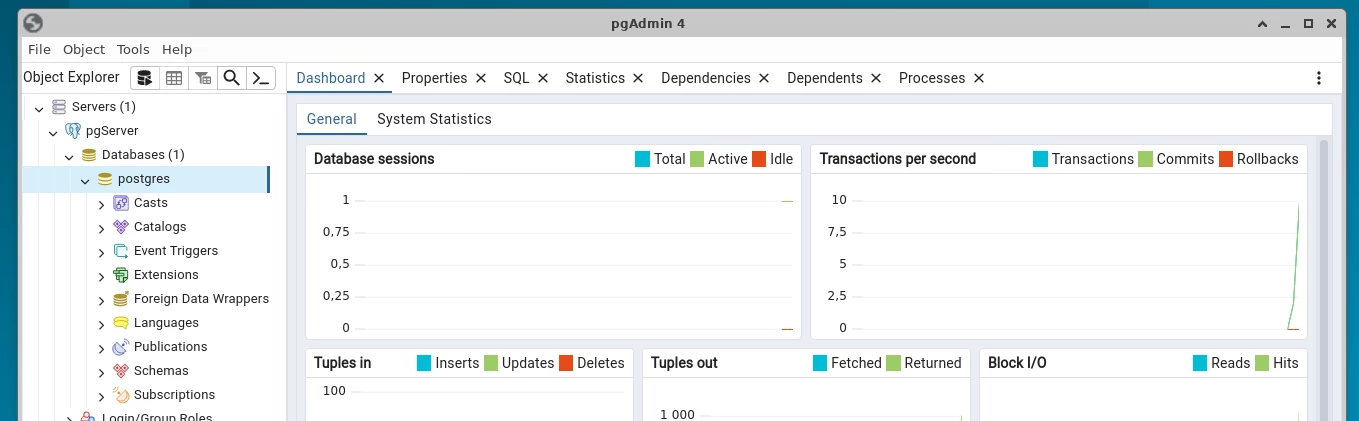1359x421 pixels.
Task: Click the pgServer elephant icon
Action: (73, 131)
